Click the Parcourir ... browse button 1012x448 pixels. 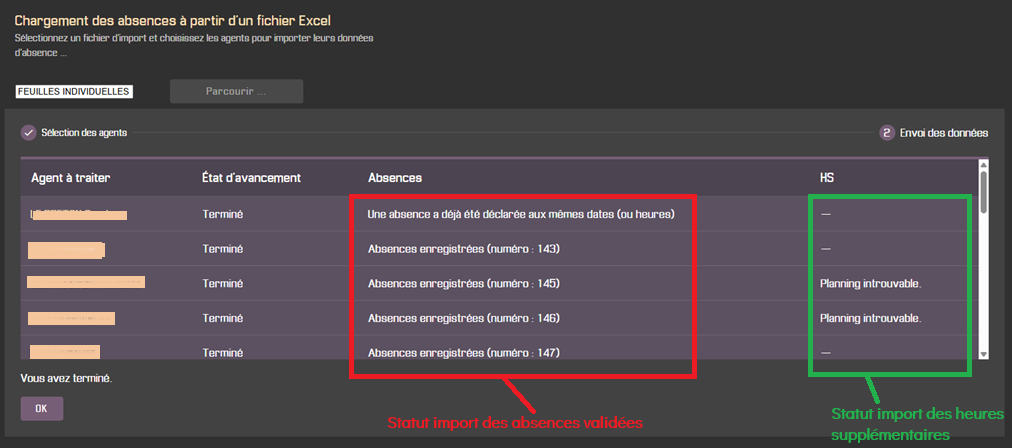coord(236,92)
